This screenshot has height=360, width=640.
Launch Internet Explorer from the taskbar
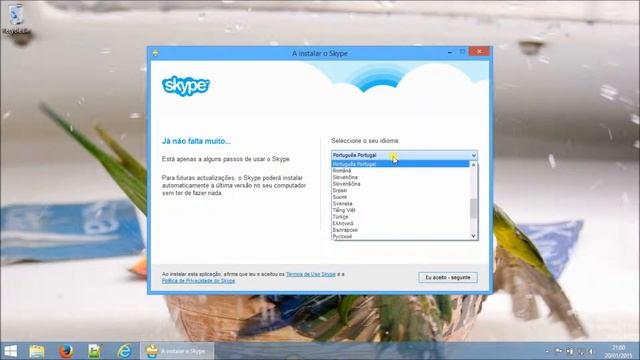coord(124,351)
